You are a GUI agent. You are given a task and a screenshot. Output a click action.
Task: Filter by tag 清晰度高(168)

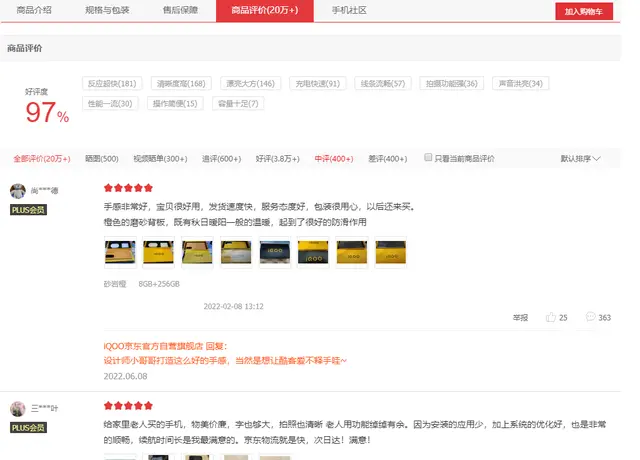(181, 83)
